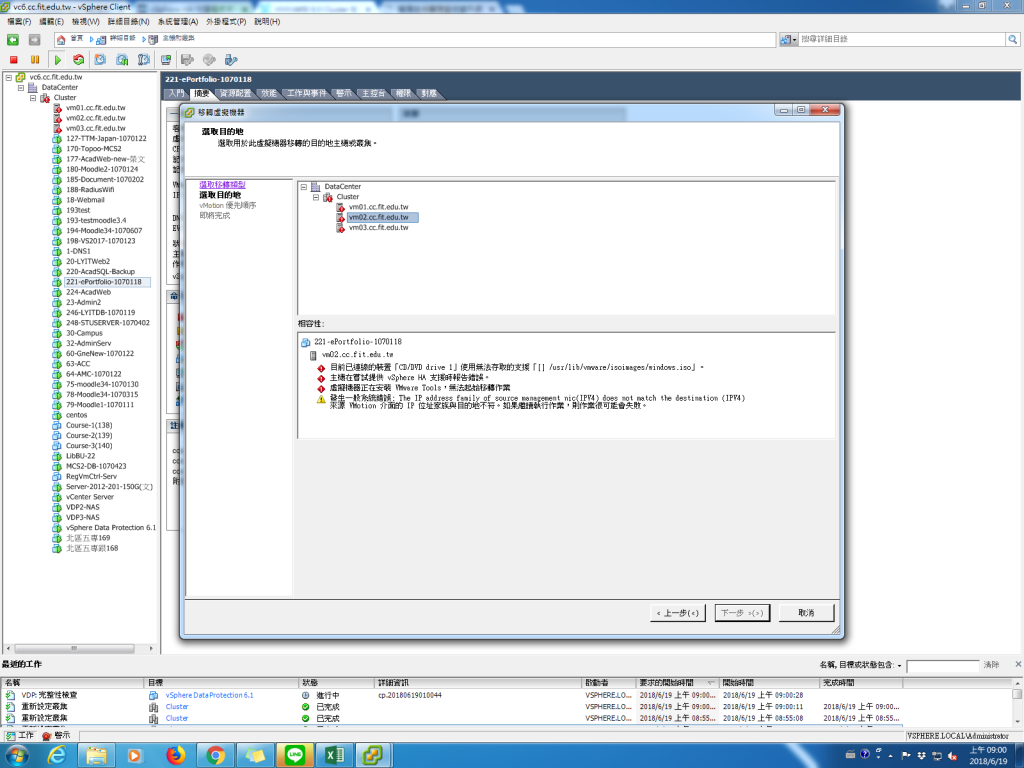
Task: Collapse the Cluster node in inventory tree
Action: click(33, 98)
